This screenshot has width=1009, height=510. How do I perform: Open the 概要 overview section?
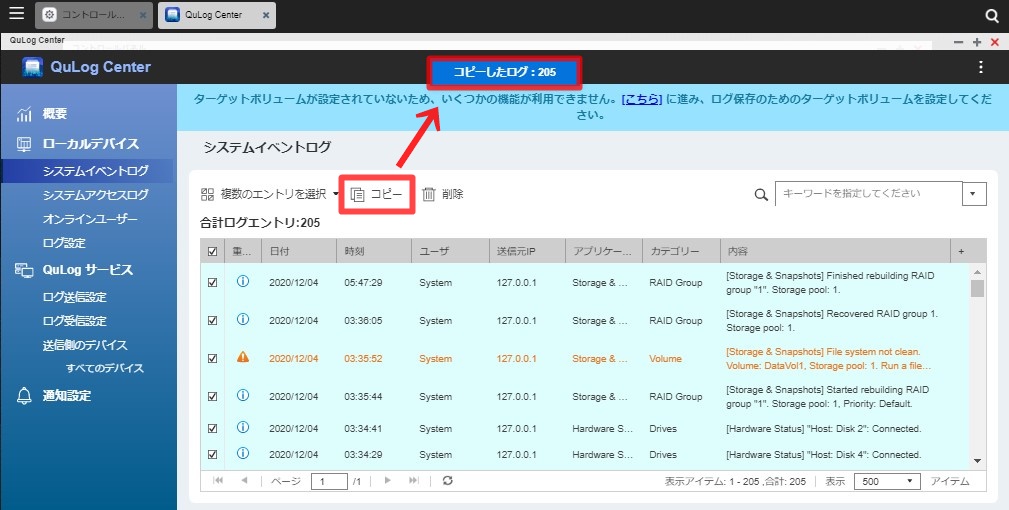(x=55, y=114)
